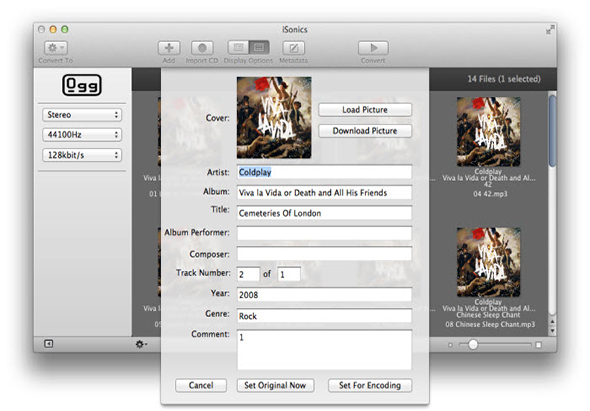Click the Ogg format logo
Viewport: 590px width, 411px height.
pyautogui.click(x=82, y=85)
